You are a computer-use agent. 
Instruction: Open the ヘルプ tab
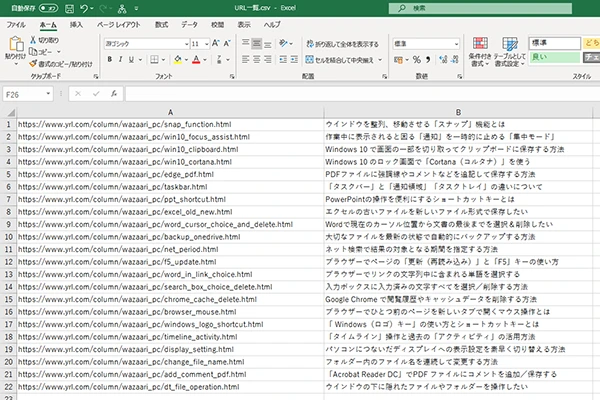(272, 25)
